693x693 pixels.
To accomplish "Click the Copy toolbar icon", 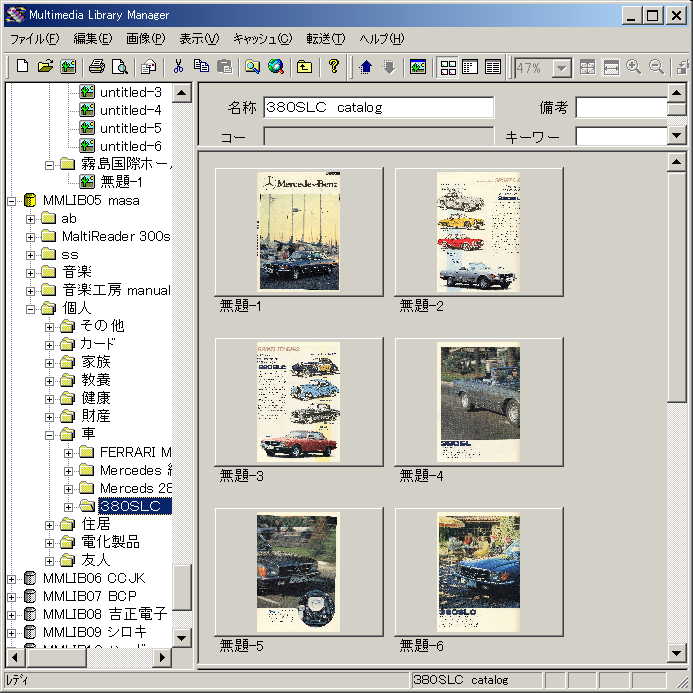I will click(202, 67).
